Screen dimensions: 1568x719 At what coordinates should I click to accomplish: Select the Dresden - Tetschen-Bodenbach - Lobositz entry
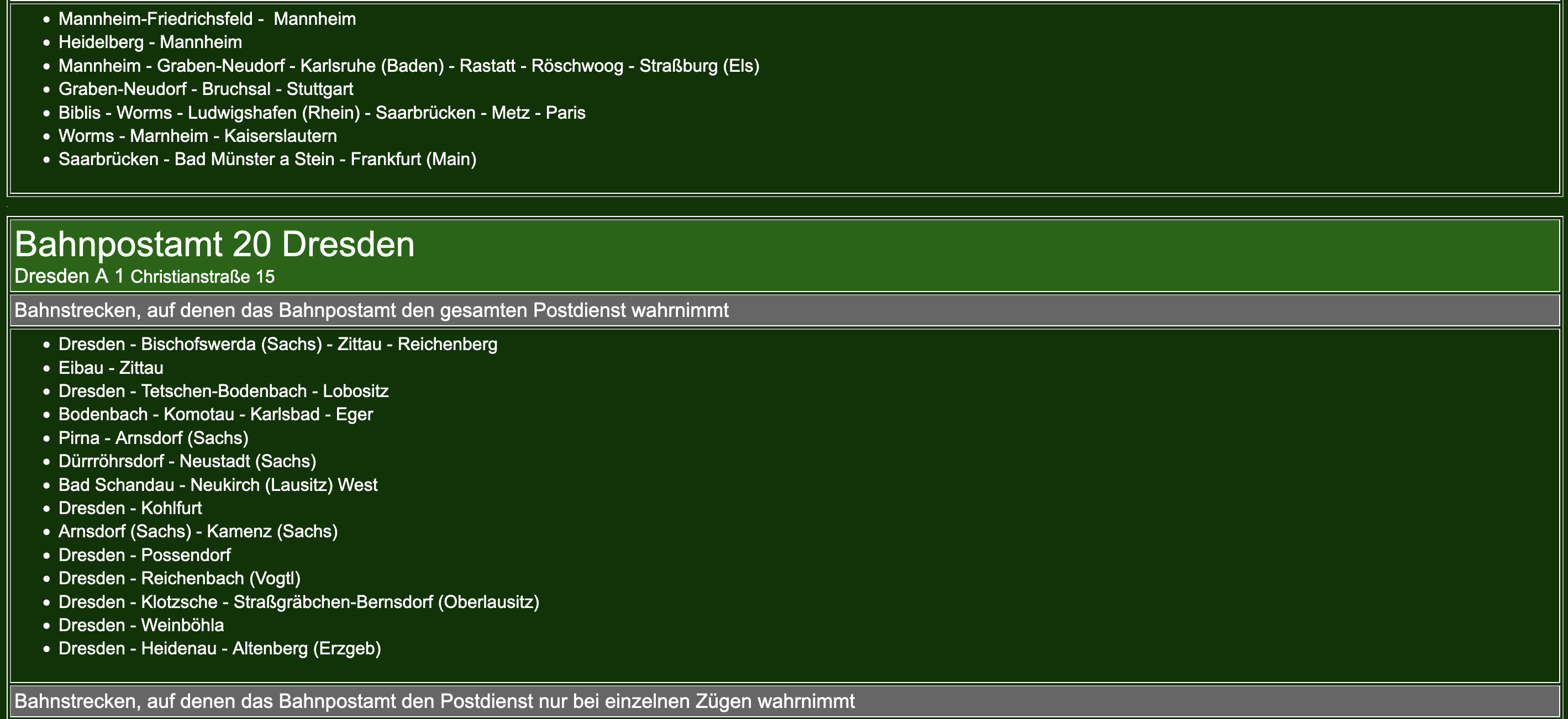(x=223, y=391)
